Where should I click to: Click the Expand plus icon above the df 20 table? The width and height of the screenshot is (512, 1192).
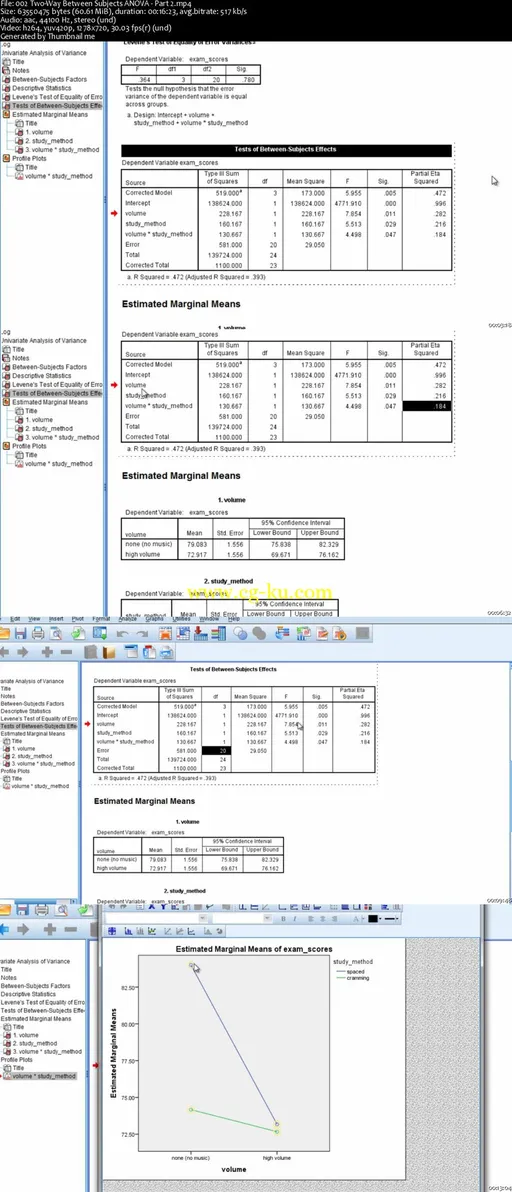click(47, 652)
